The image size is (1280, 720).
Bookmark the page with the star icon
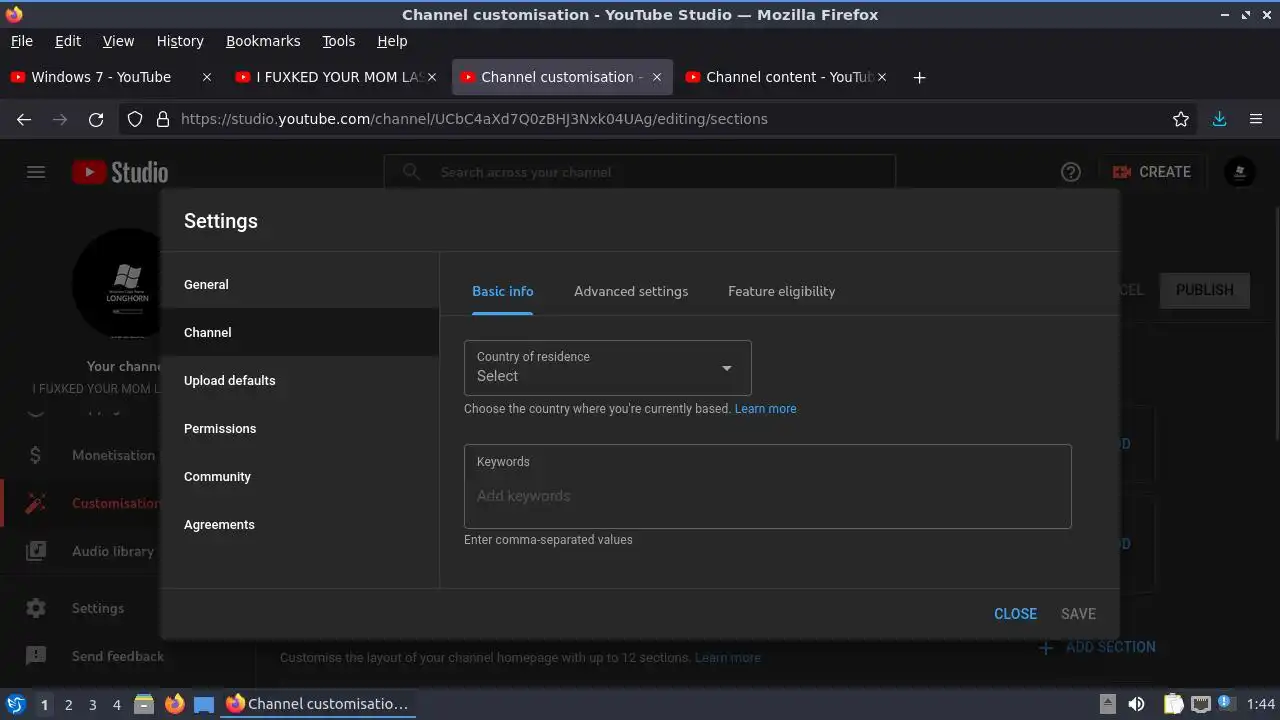[1181, 119]
